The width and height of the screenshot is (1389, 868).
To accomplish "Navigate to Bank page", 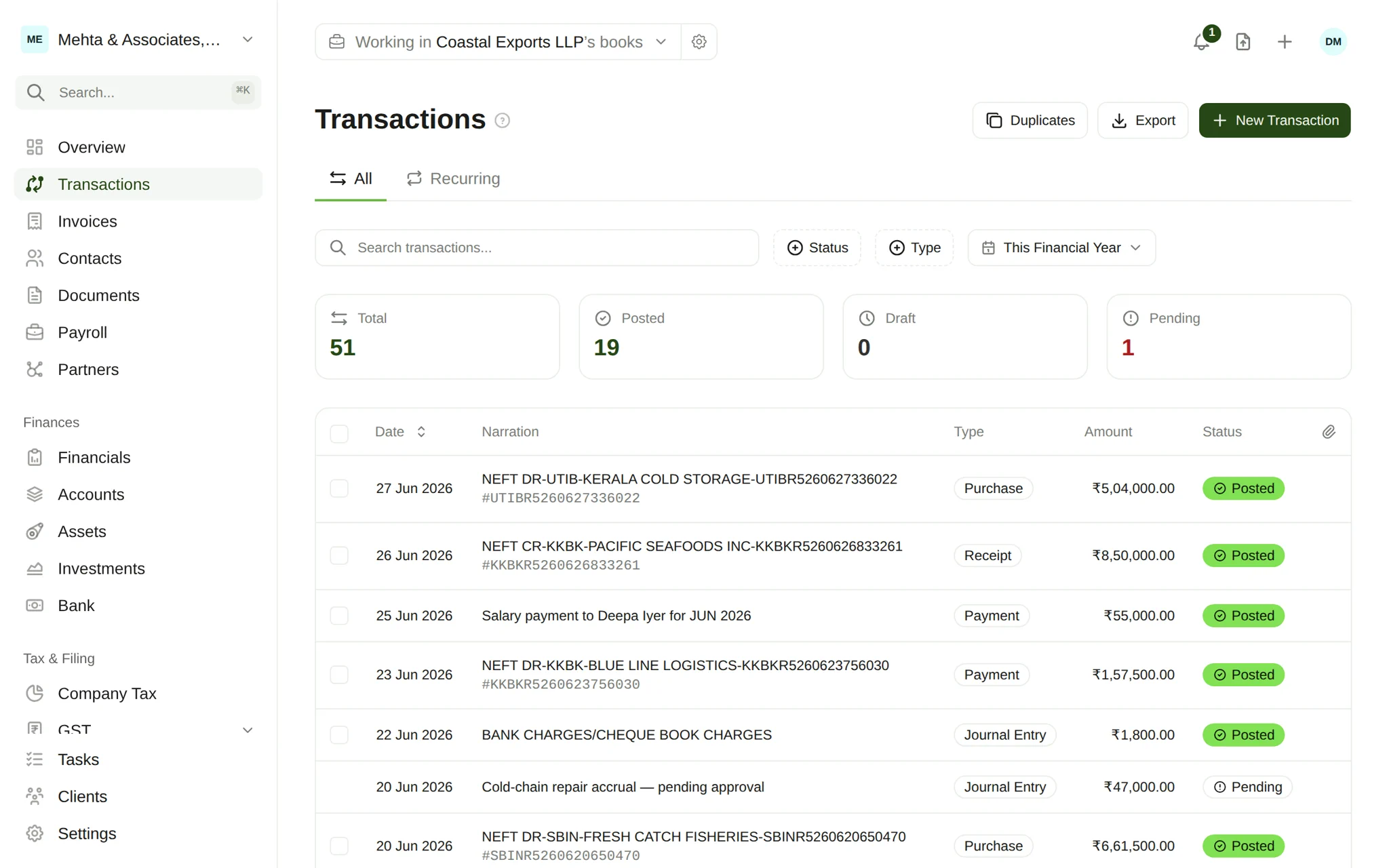I will pyautogui.click(x=138, y=606).
